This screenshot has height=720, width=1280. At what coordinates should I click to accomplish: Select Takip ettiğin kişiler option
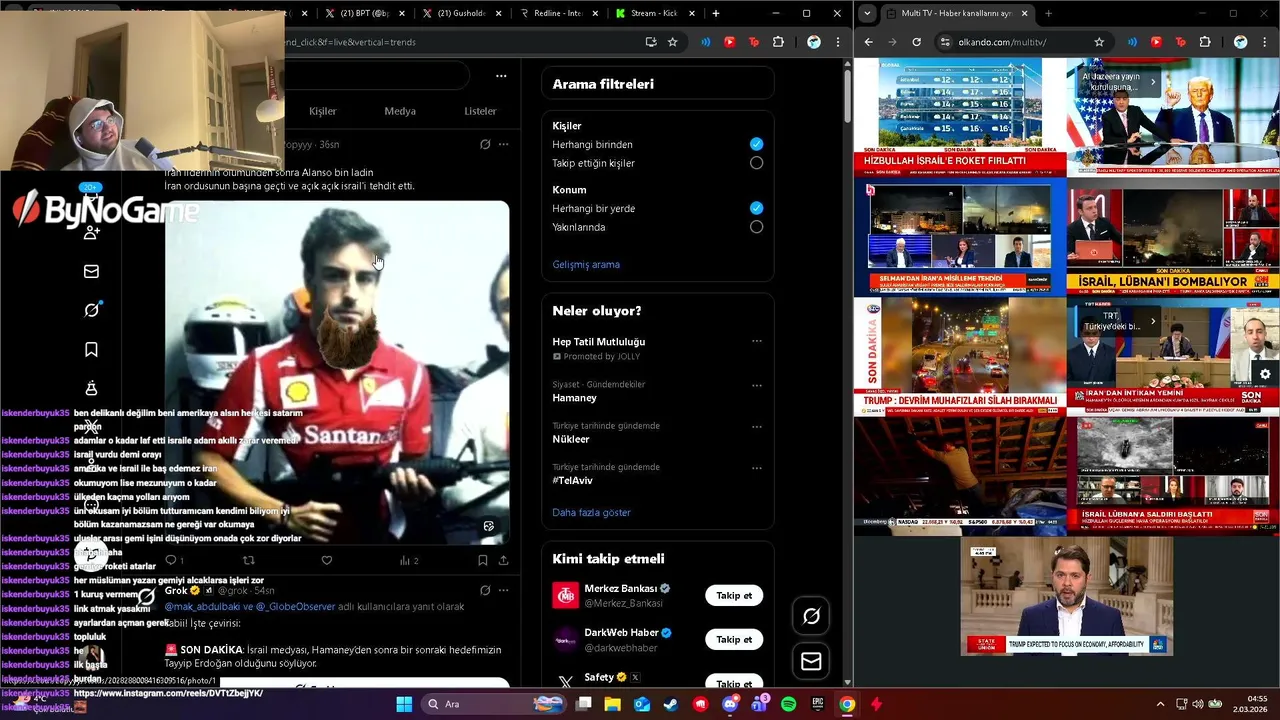coord(756,163)
